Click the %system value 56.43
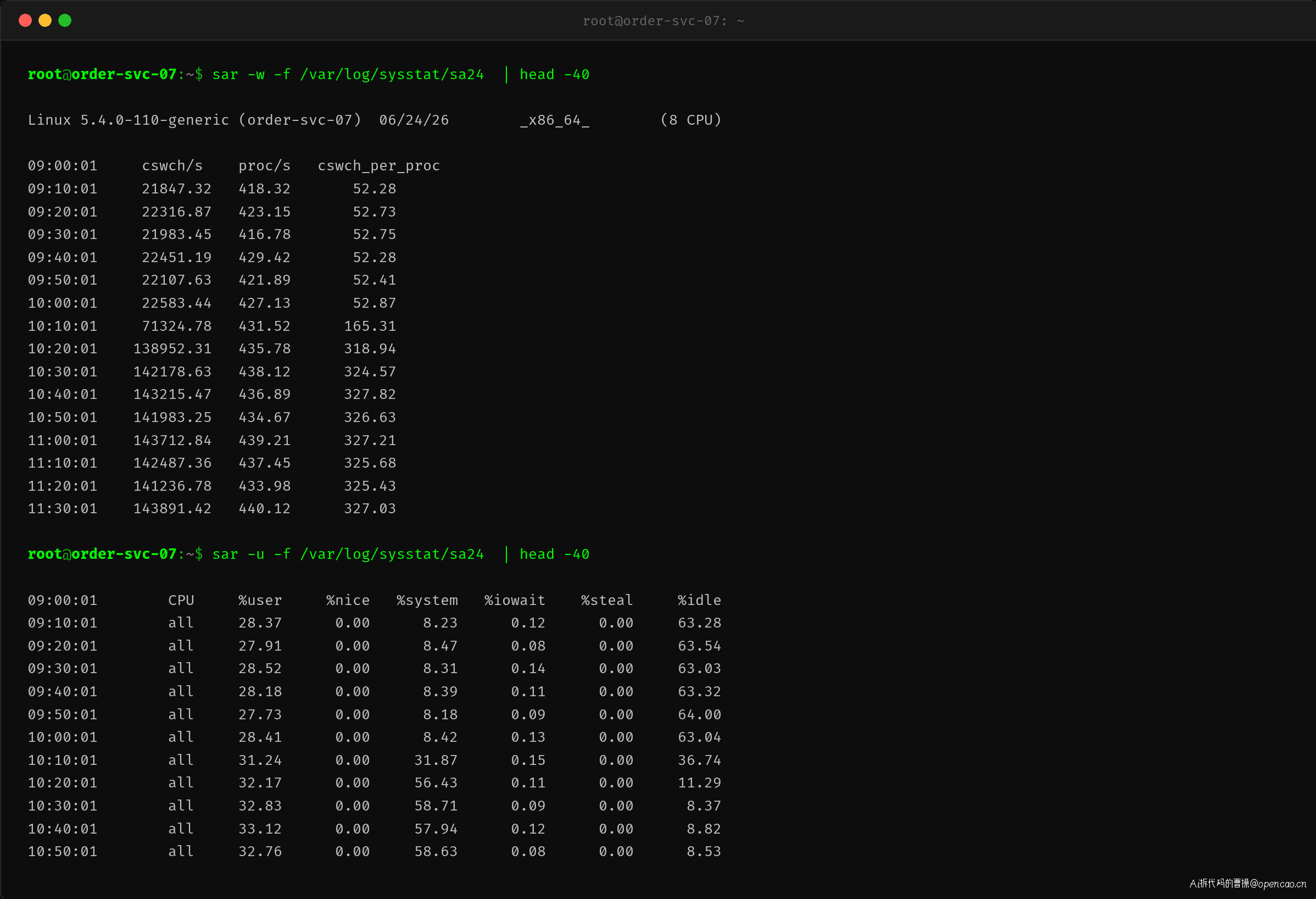This screenshot has height=899, width=1316. (436, 783)
